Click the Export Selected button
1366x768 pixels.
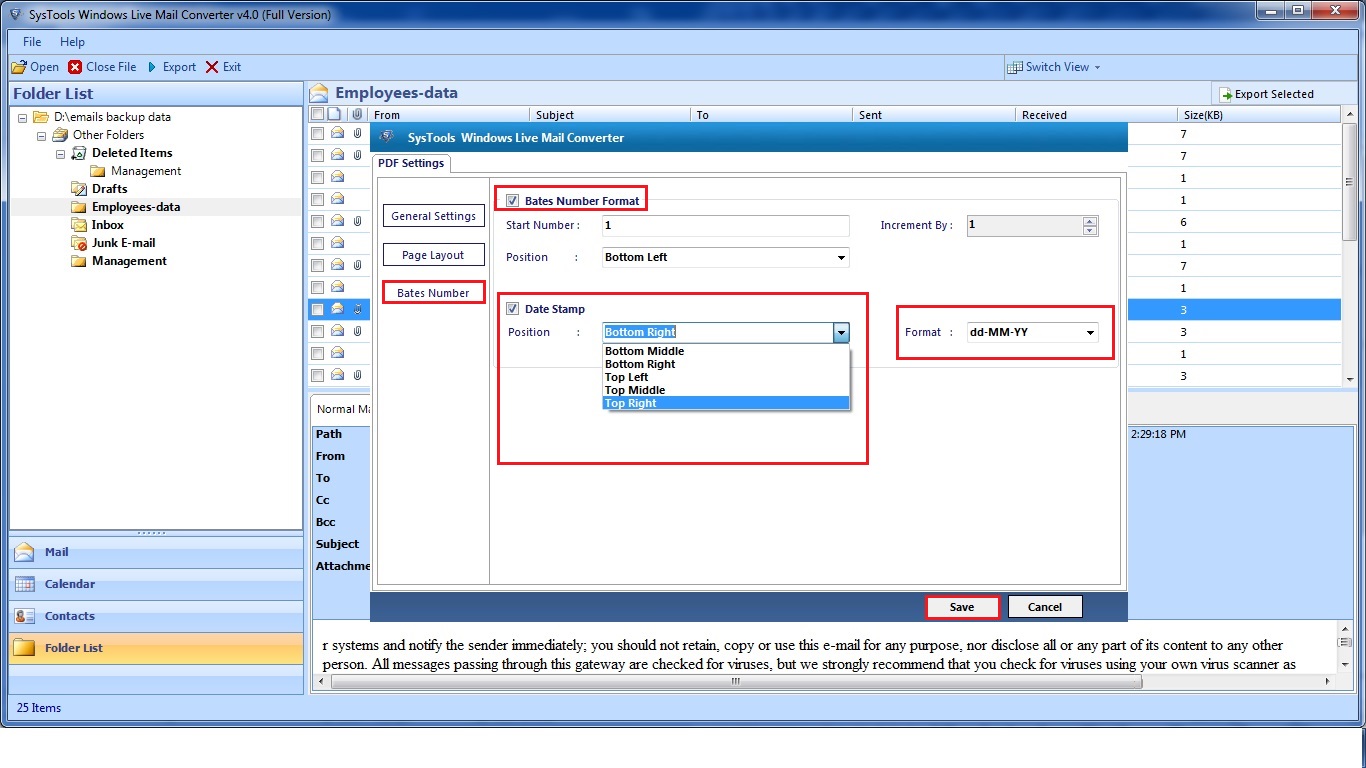[1266, 94]
